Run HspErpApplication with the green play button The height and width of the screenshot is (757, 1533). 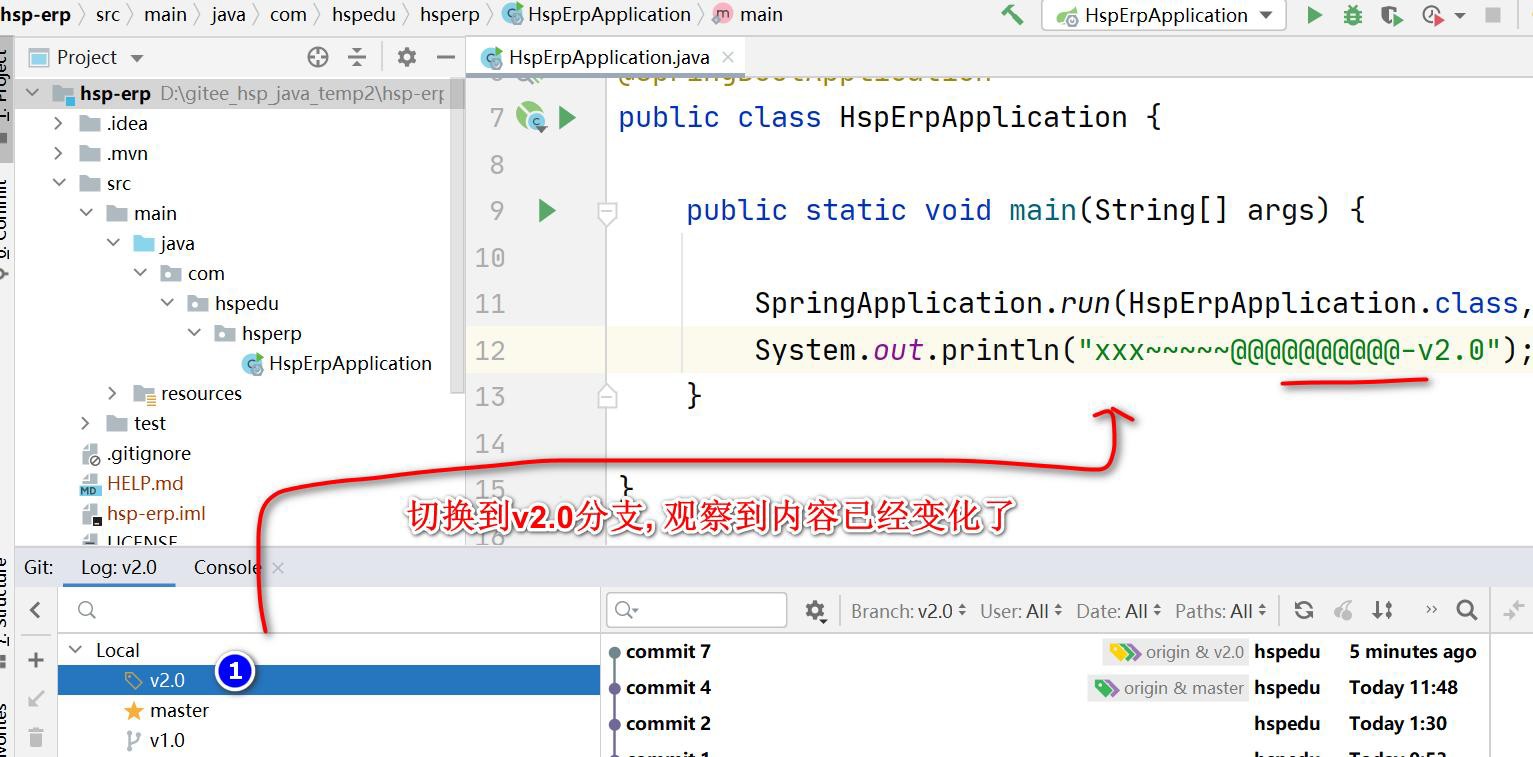(x=1314, y=15)
